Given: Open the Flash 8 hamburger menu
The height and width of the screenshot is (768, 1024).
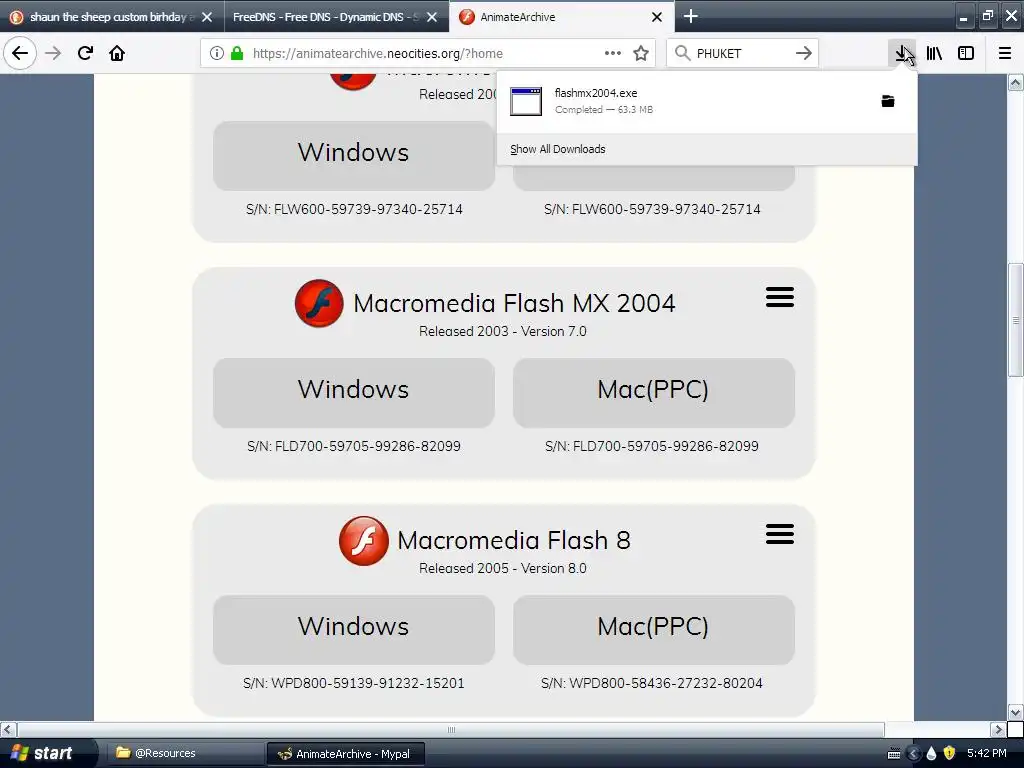Looking at the screenshot, I should click(780, 534).
